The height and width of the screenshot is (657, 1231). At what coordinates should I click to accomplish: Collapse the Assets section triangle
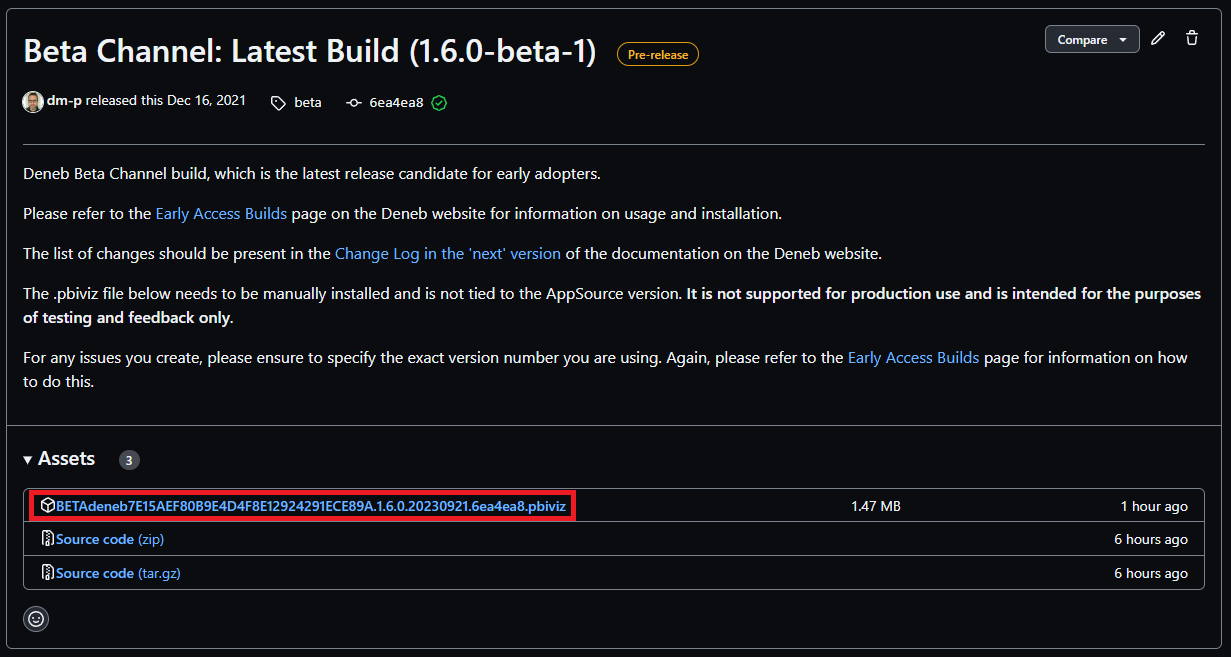(28, 460)
